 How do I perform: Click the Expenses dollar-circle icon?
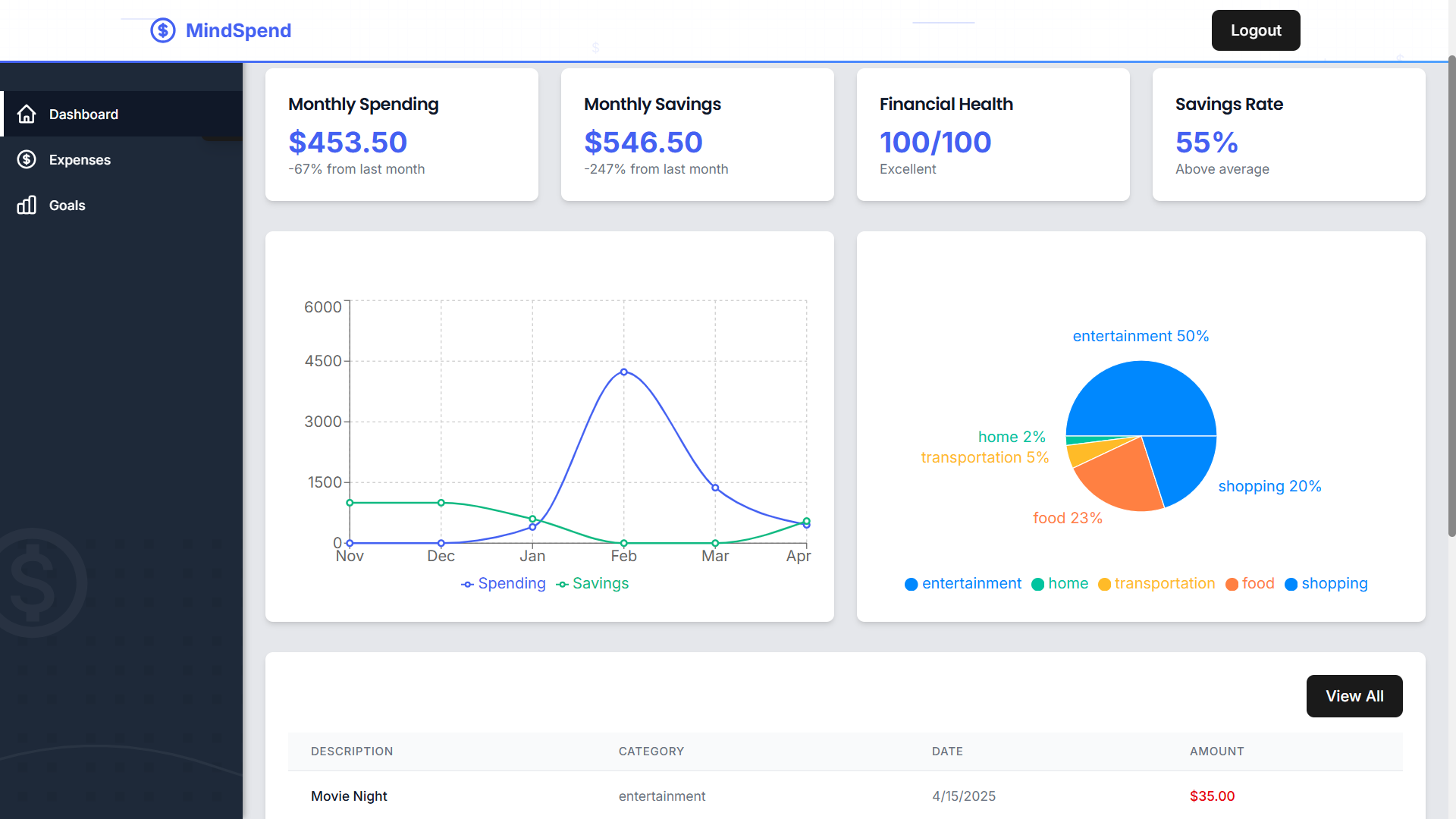[x=27, y=159]
